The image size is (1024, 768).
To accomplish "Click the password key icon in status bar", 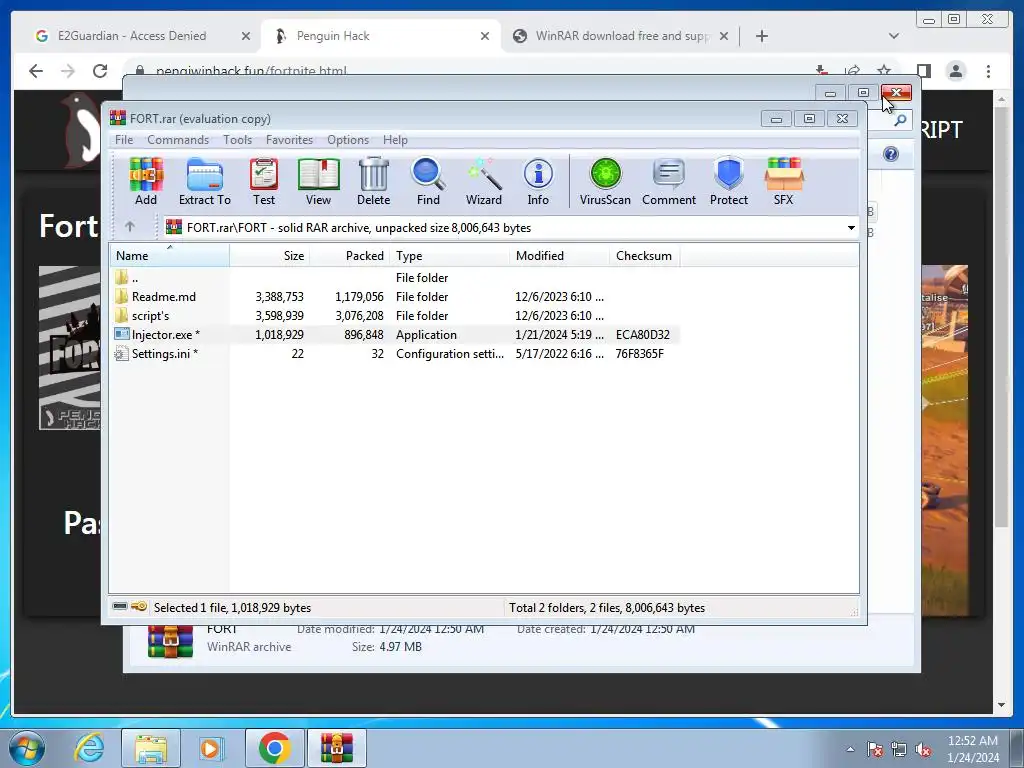I will click(139, 607).
